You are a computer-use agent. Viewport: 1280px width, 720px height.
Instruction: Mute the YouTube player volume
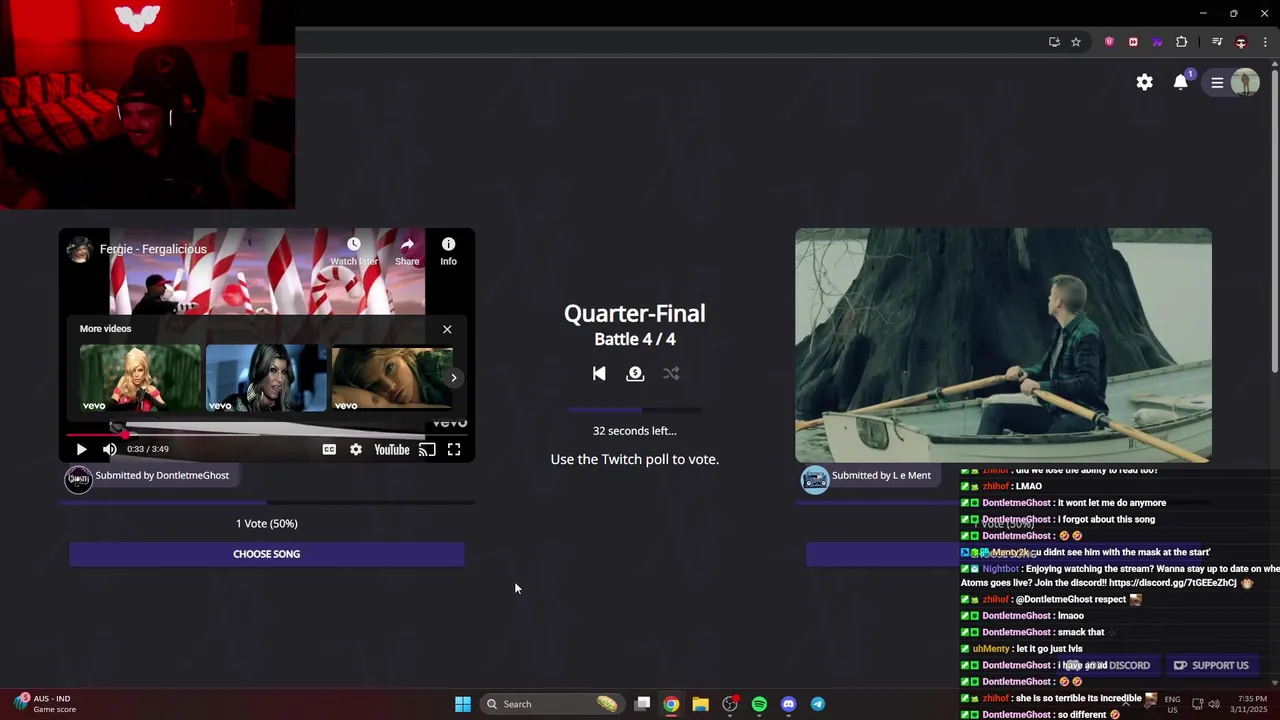point(110,450)
